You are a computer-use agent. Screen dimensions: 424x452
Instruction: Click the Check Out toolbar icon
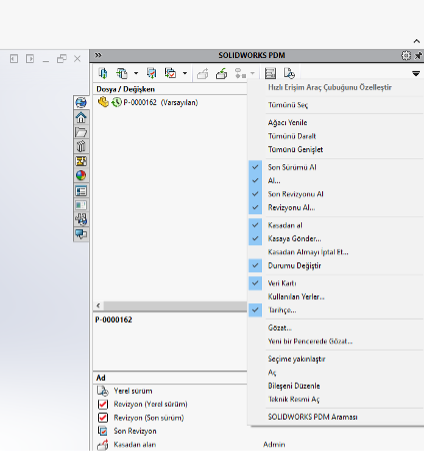[x=203, y=73]
